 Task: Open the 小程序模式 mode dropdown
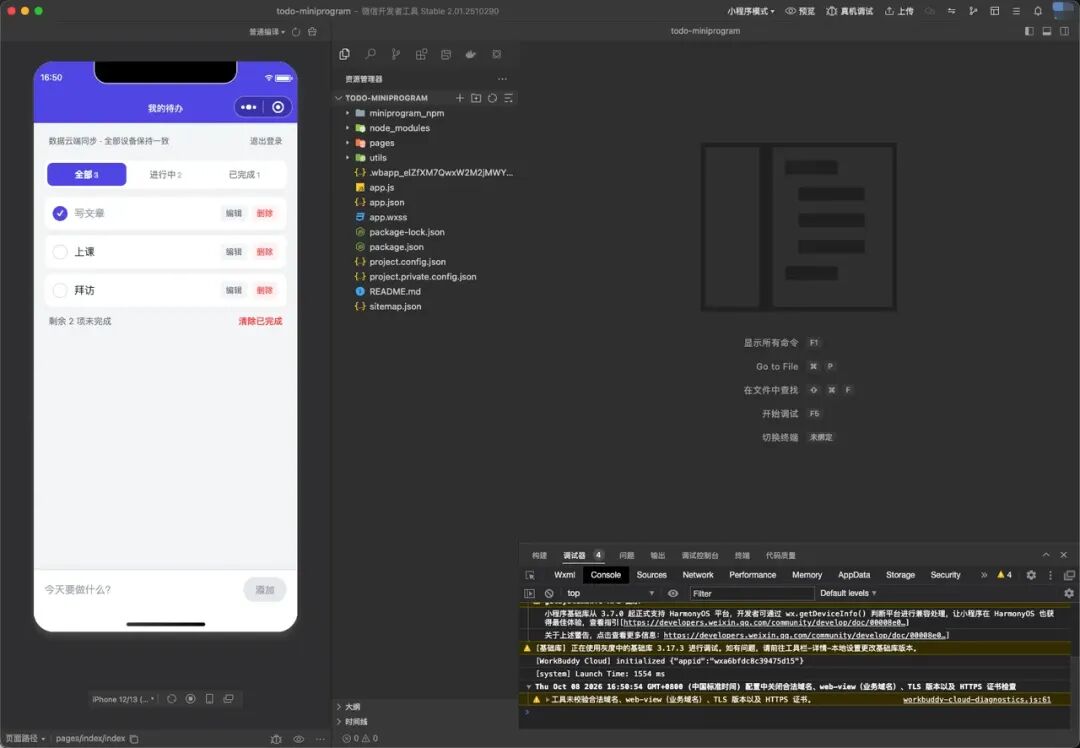(751, 11)
